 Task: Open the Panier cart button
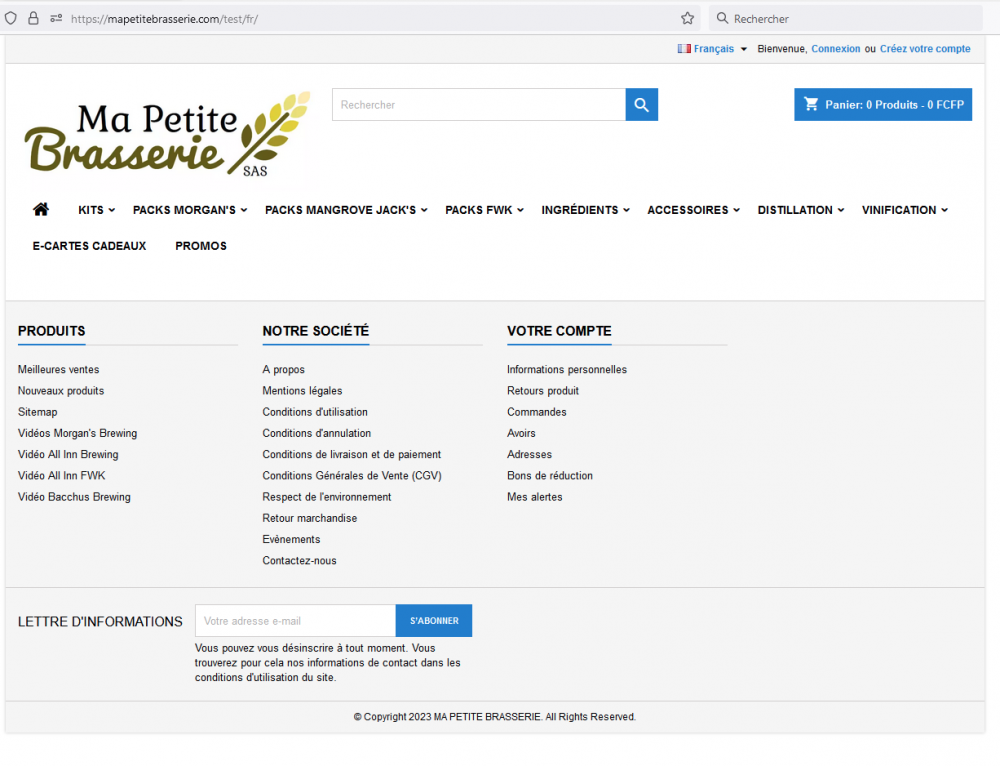(883, 105)
